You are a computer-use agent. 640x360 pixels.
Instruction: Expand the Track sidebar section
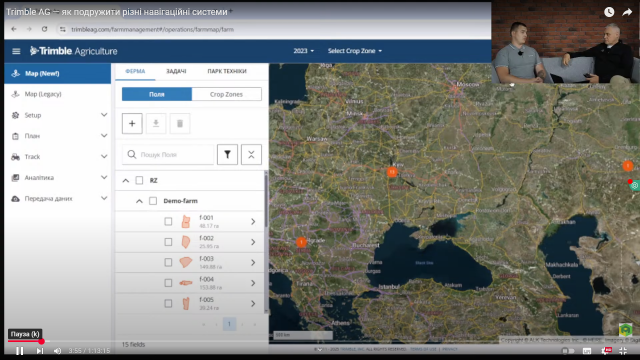58,157
